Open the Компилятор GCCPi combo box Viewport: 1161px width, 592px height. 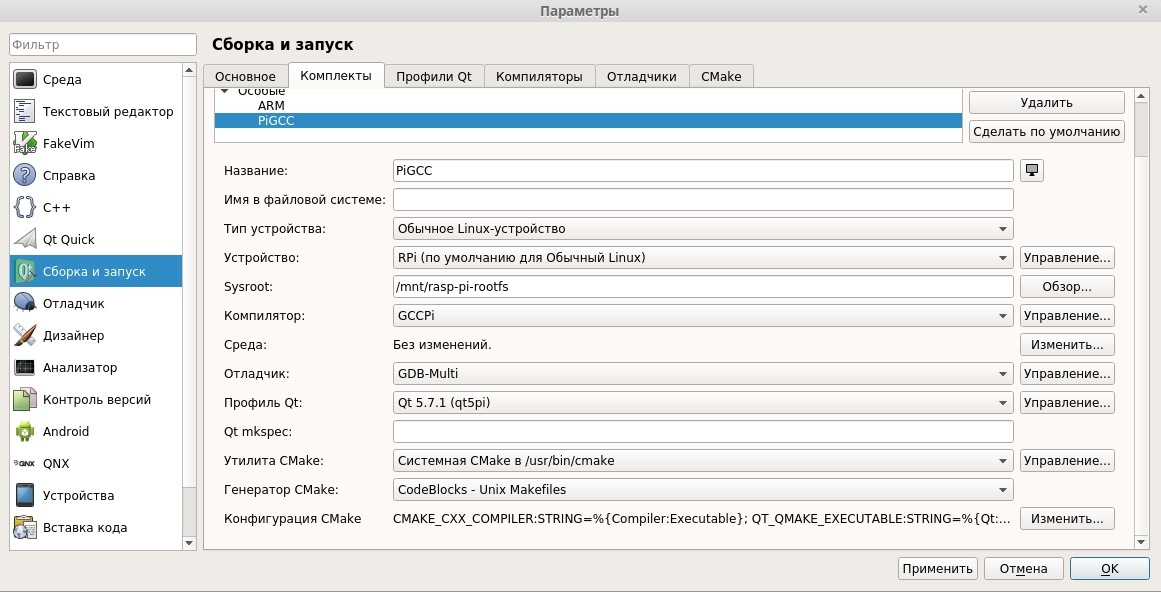coord(703,316)
